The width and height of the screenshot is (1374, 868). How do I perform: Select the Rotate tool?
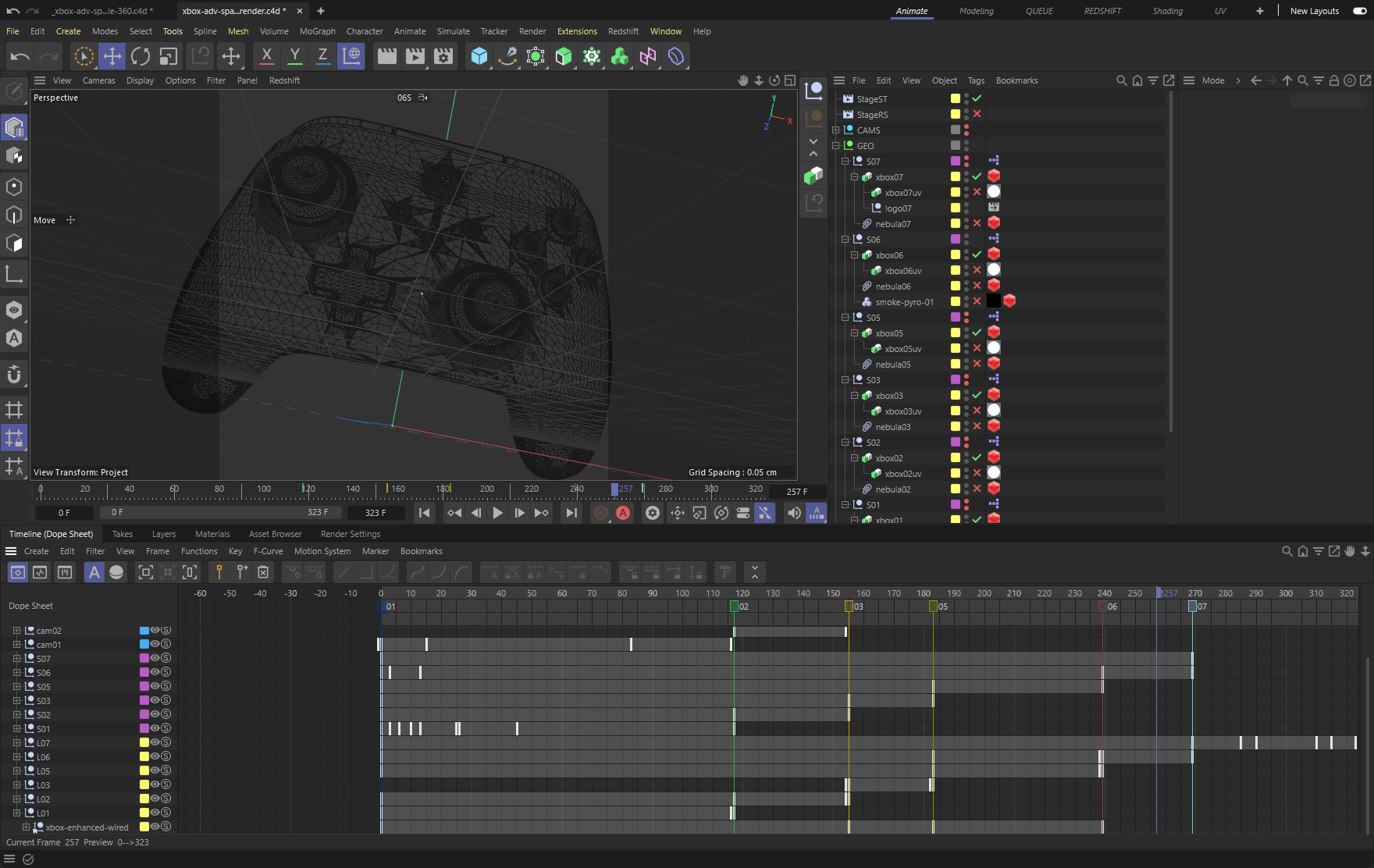point(141,56)
